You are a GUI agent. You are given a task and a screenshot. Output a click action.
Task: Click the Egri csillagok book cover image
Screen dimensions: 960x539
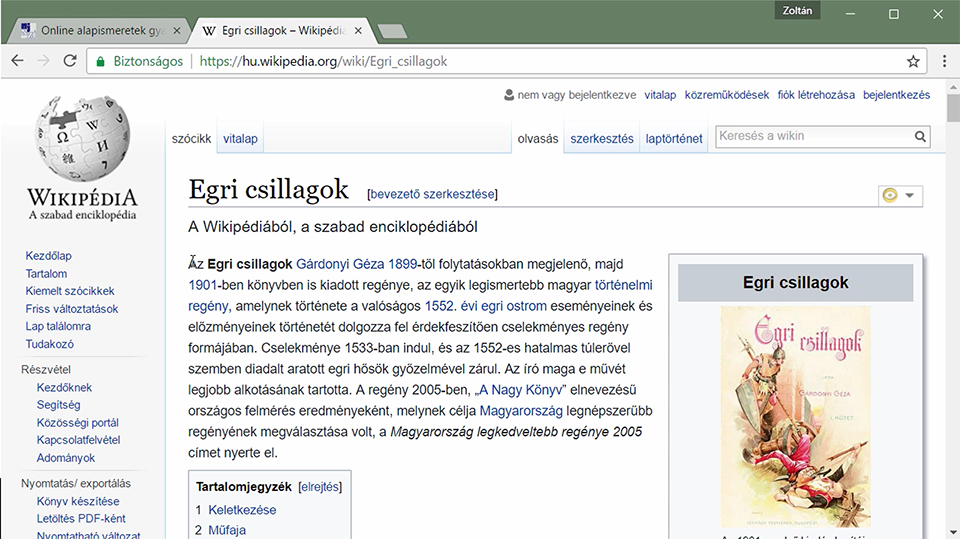(x=795, y=416)
